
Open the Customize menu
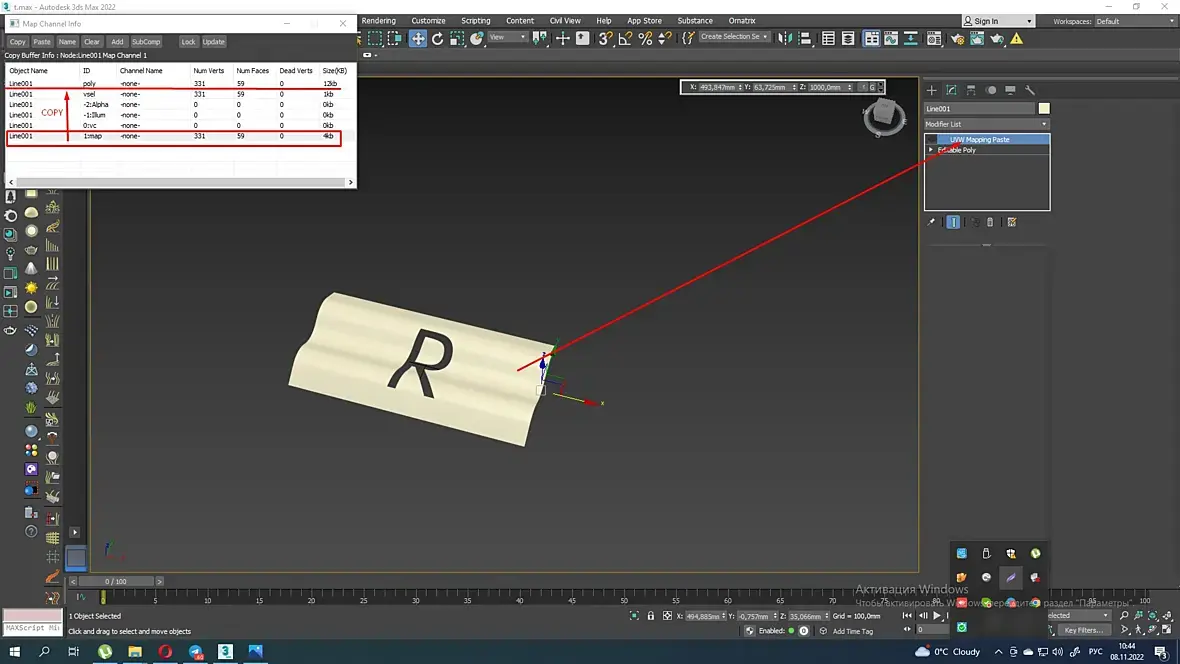[428, 21]
